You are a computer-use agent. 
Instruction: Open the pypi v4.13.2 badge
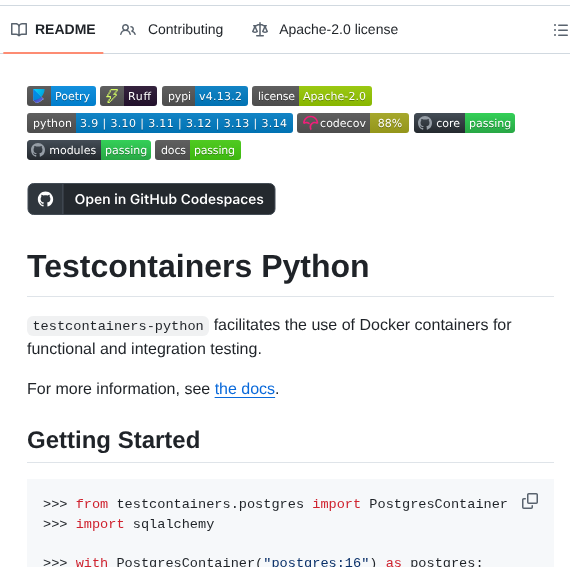(205, 96)
